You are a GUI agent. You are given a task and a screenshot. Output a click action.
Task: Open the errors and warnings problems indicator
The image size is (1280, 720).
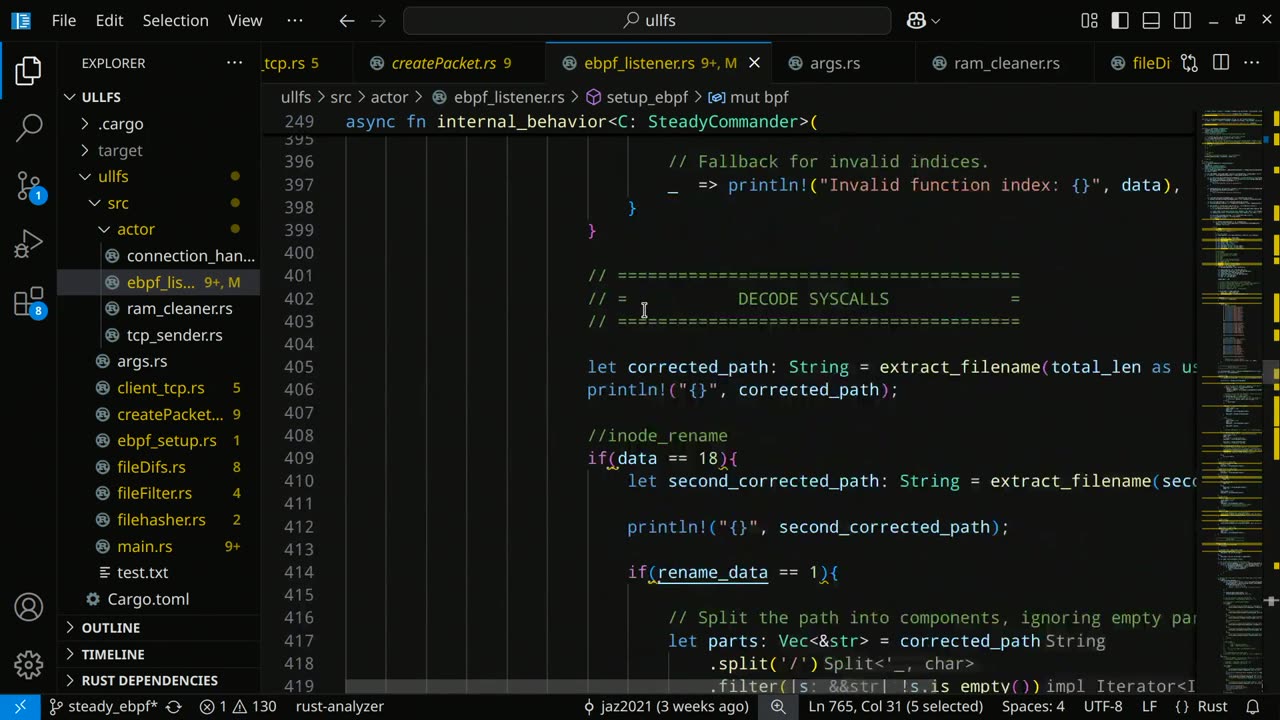click(237, 706)
